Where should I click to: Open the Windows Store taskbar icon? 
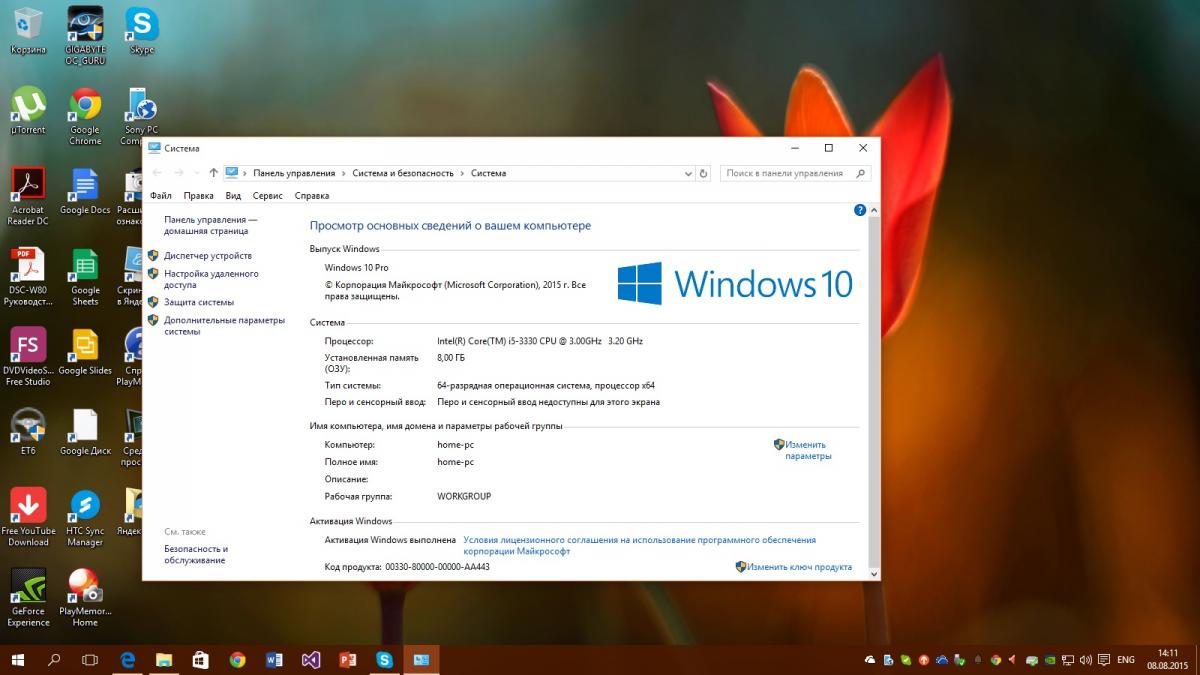pos(200,660)
